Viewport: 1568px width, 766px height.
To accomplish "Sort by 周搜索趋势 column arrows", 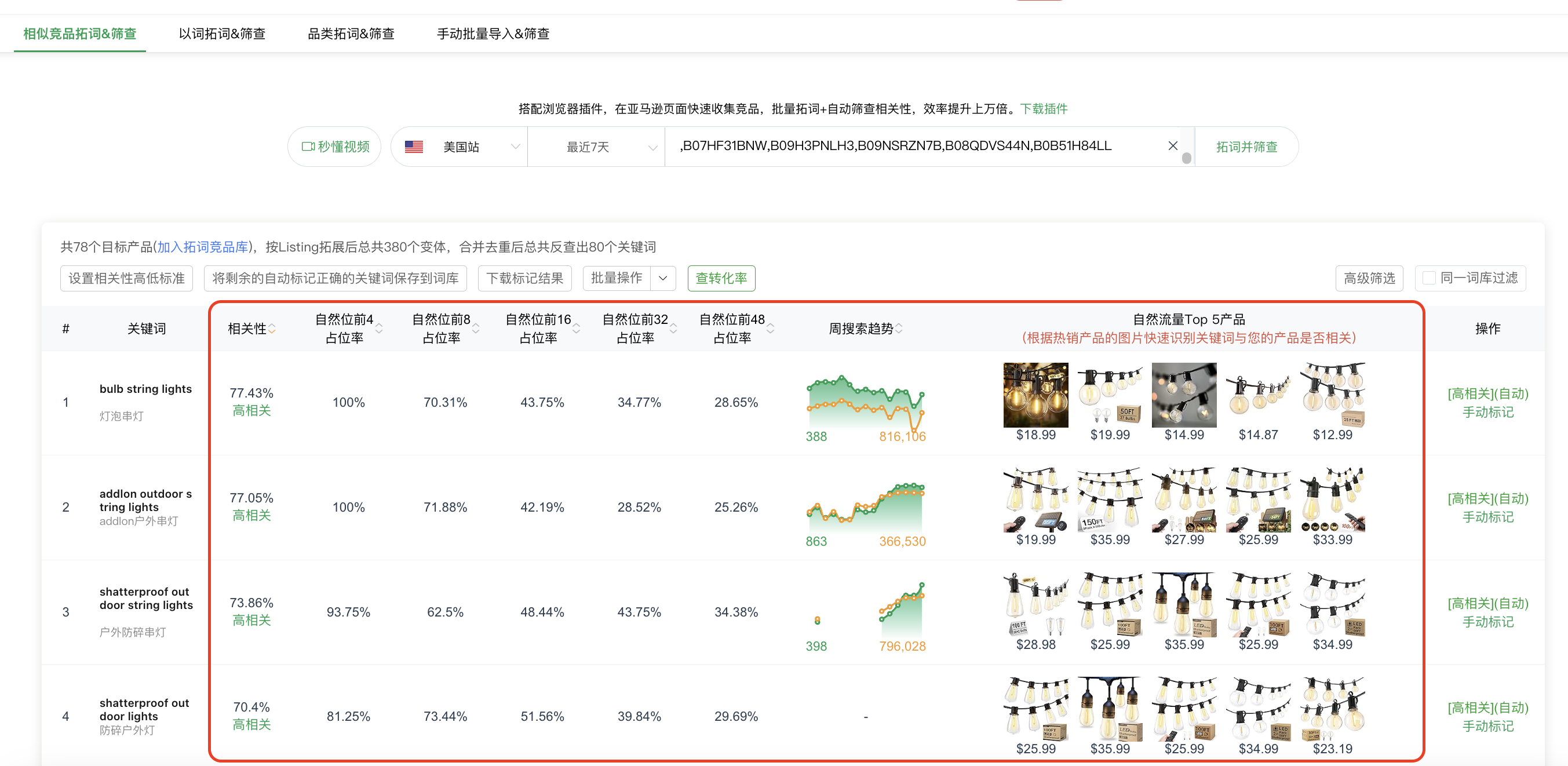I will coord(898,329).
